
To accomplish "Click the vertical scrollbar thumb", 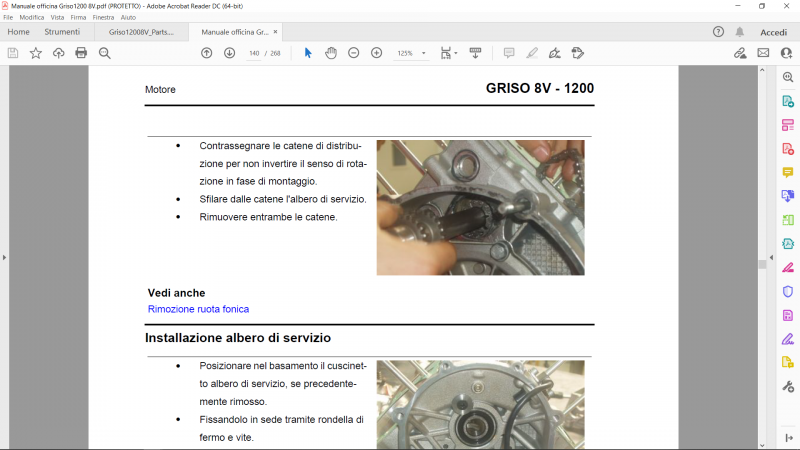I will [762, 264].
